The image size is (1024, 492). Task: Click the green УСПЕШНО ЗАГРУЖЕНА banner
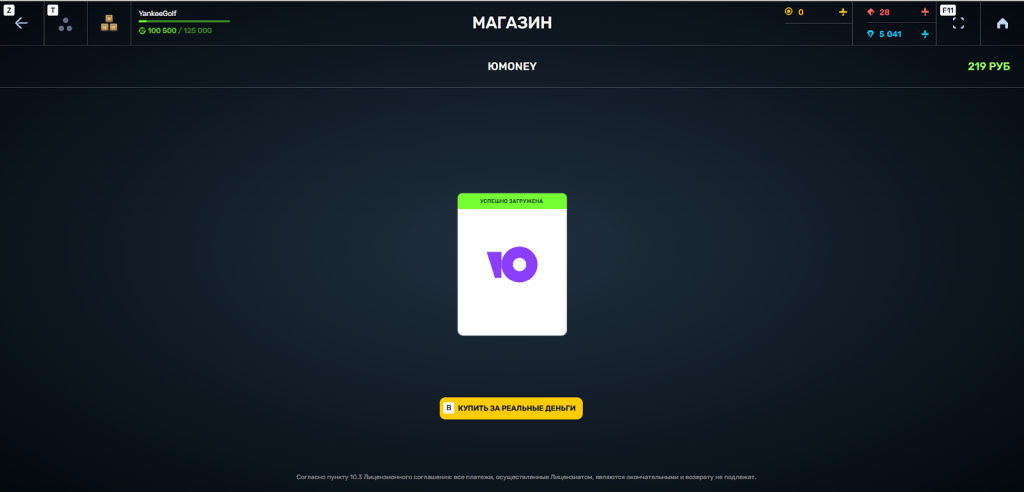click(512, 201)
